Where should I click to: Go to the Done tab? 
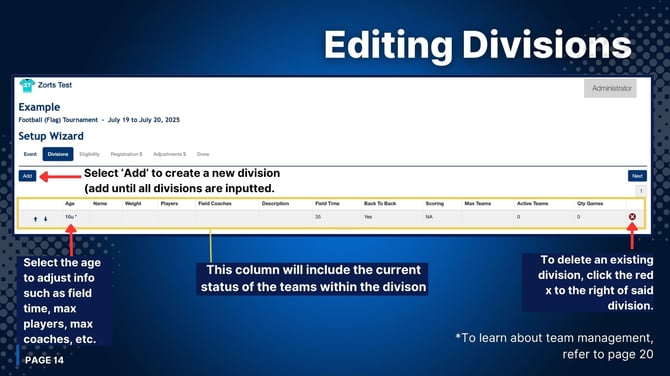pos(203,154)
